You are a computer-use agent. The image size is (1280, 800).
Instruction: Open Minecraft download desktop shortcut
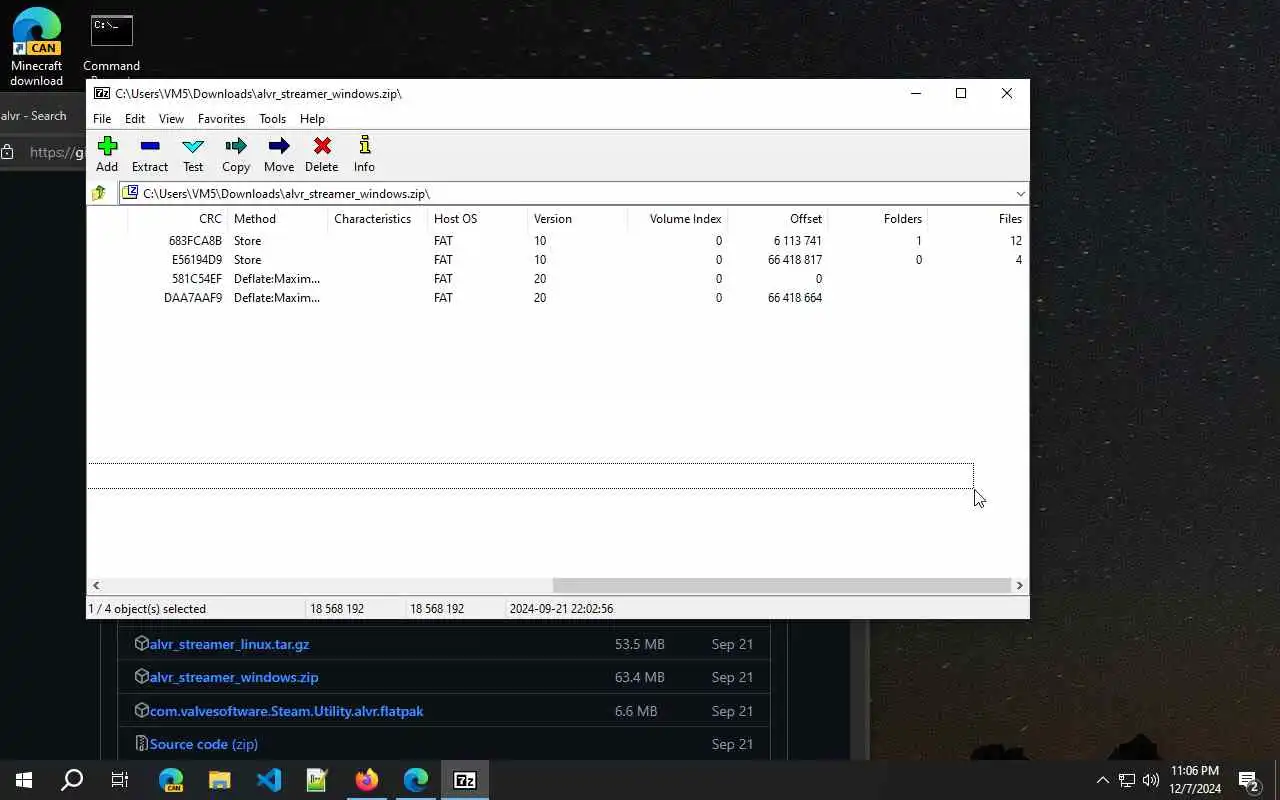click(36, 46)
